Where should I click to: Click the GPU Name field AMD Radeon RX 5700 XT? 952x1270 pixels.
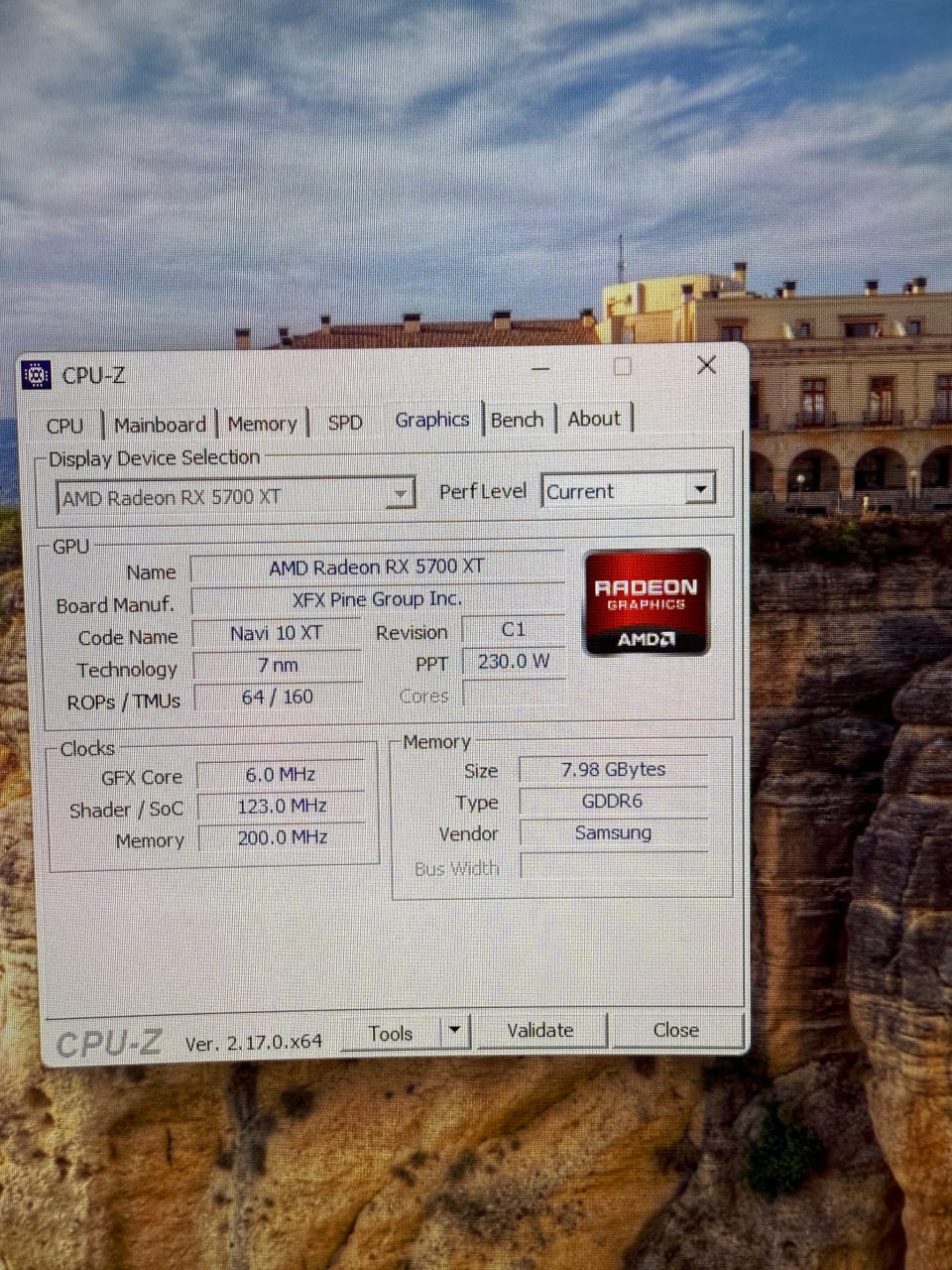377,567
